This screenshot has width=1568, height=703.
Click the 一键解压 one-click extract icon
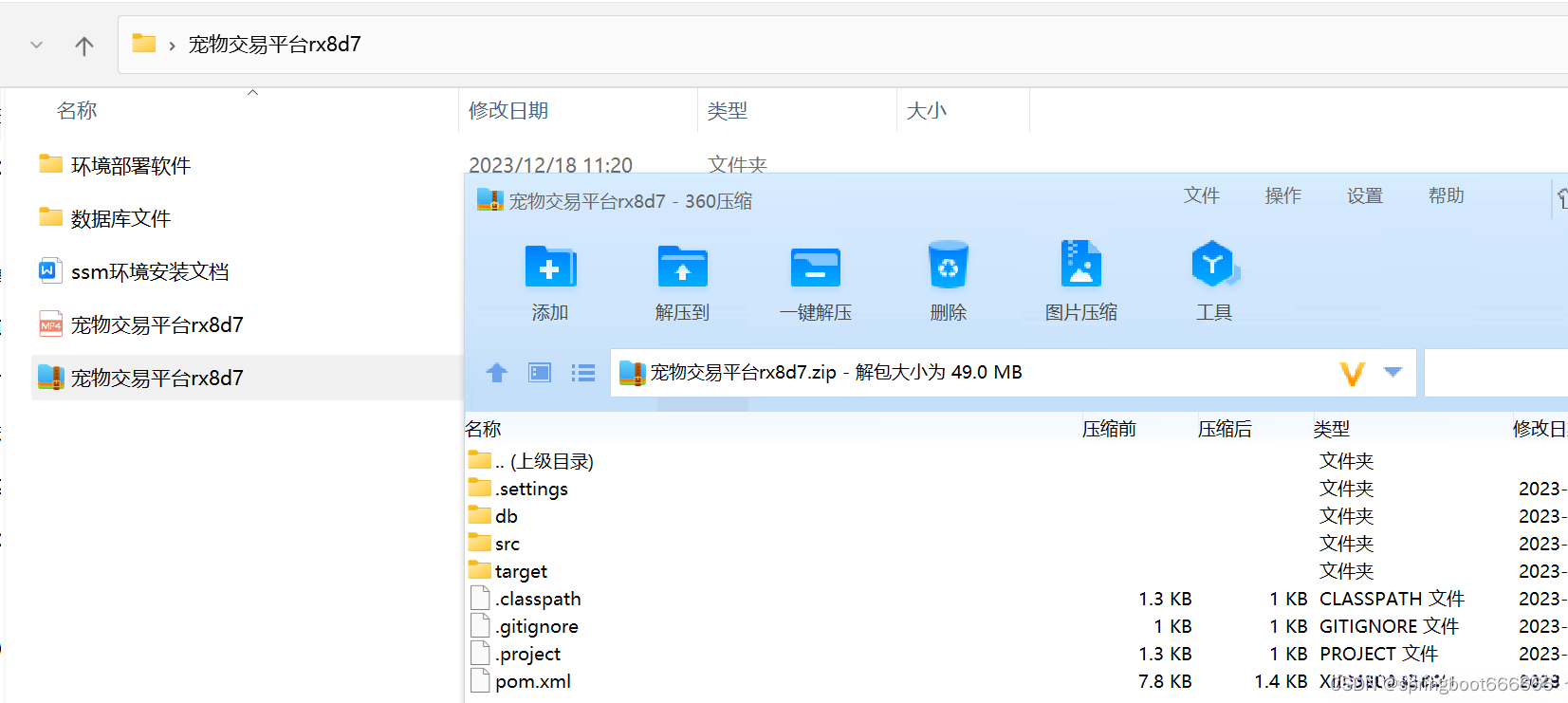[815, 267]
